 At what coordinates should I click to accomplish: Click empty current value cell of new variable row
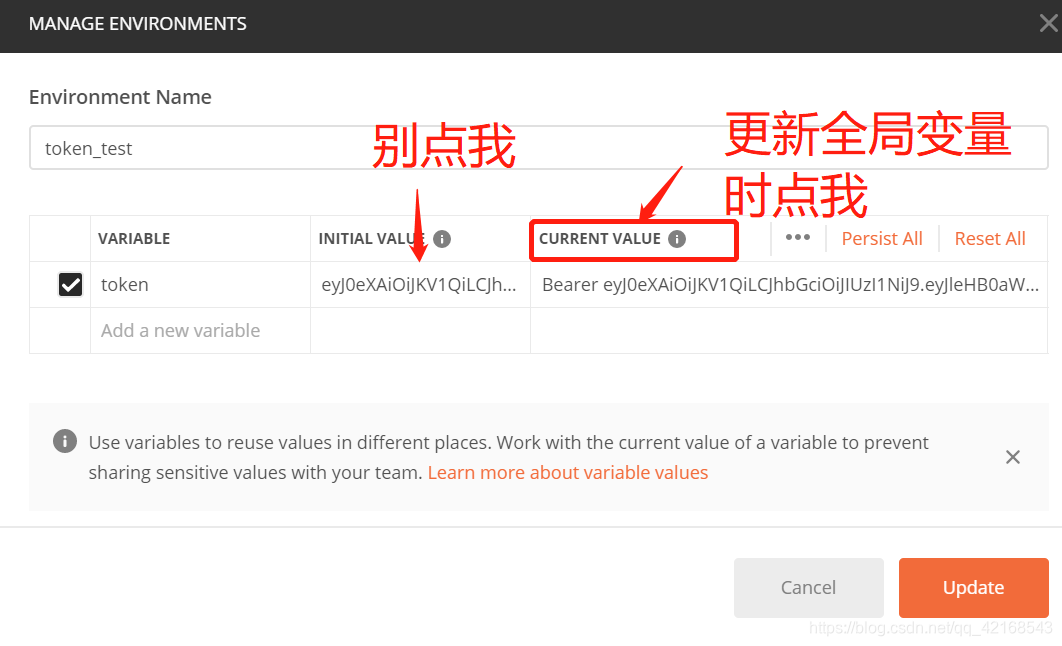789,330
